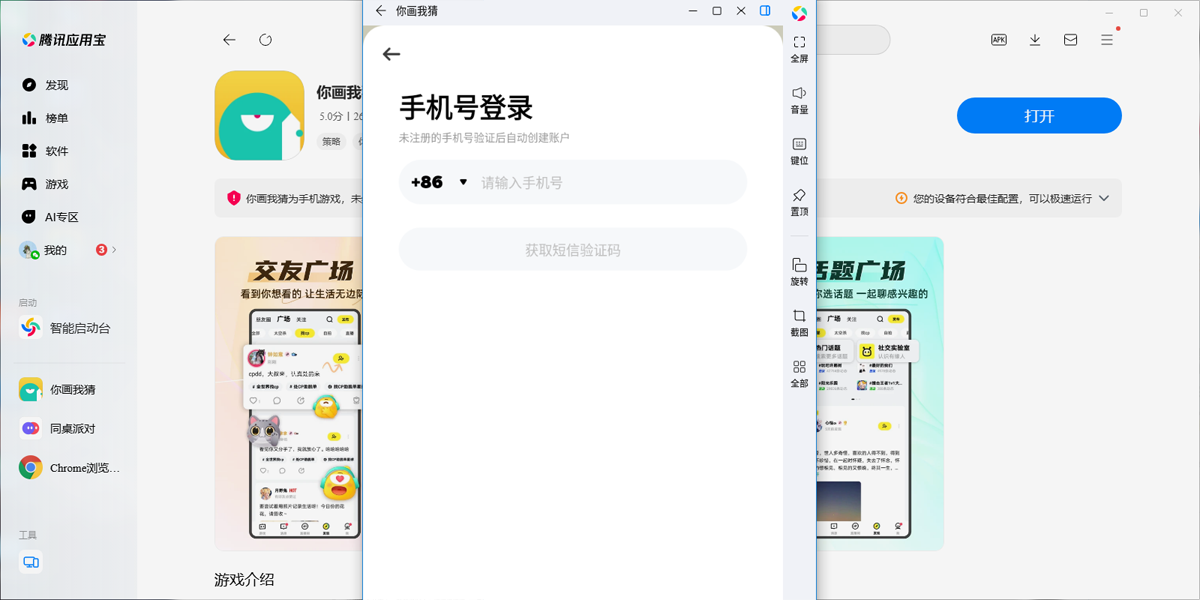The image size is (1200, 600).
Task: Click 手机号登录 title text
Action: pos(466,107)
